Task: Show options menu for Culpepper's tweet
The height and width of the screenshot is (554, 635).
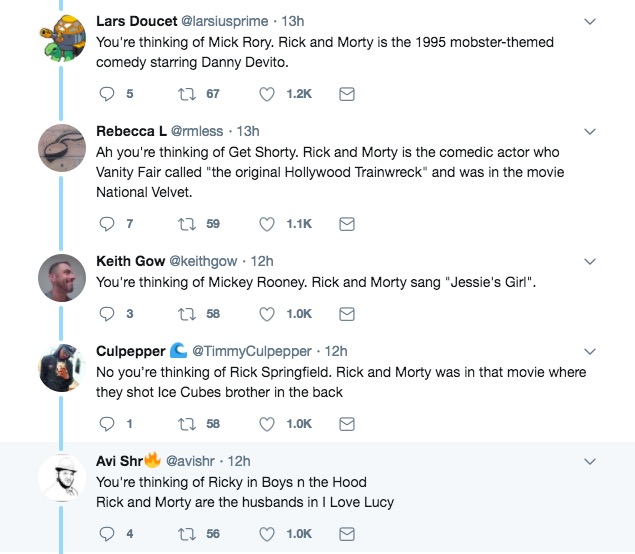Action: click(590, 351)
